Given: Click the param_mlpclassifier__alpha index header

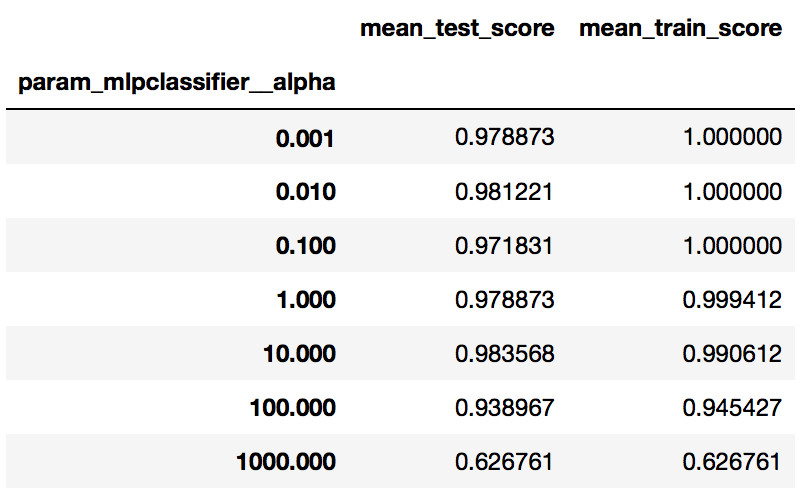Looking at the screenshot, I should pos(176,83).
